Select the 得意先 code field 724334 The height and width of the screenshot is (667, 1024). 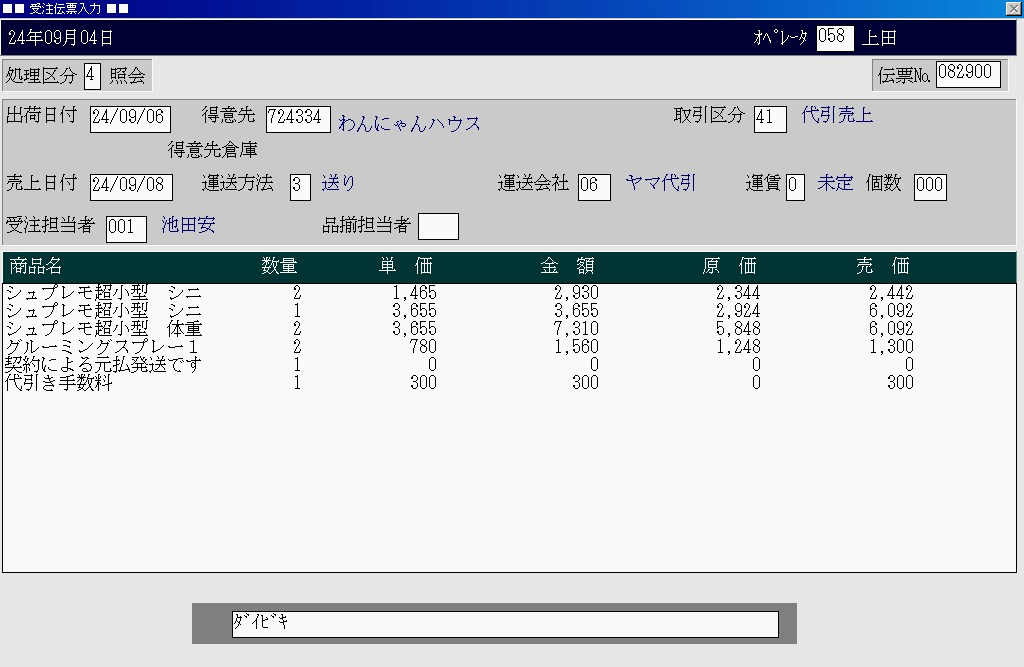tap(297, 118)
